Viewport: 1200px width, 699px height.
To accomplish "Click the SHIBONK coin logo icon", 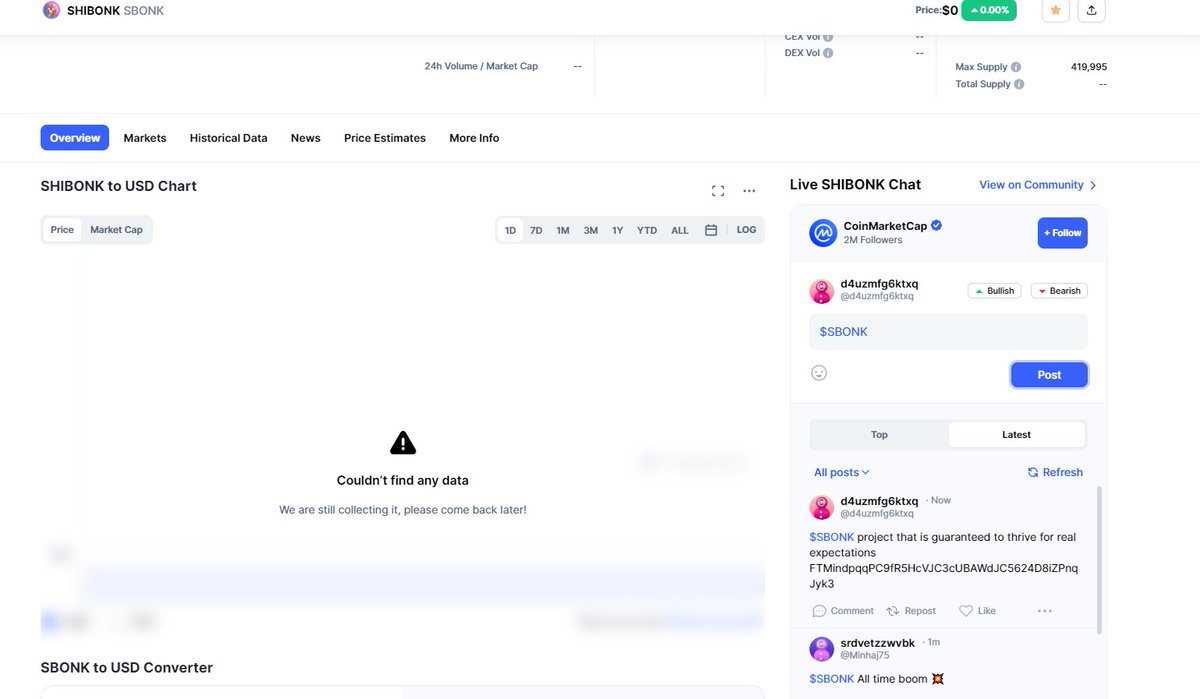I will tap(51, 10).
